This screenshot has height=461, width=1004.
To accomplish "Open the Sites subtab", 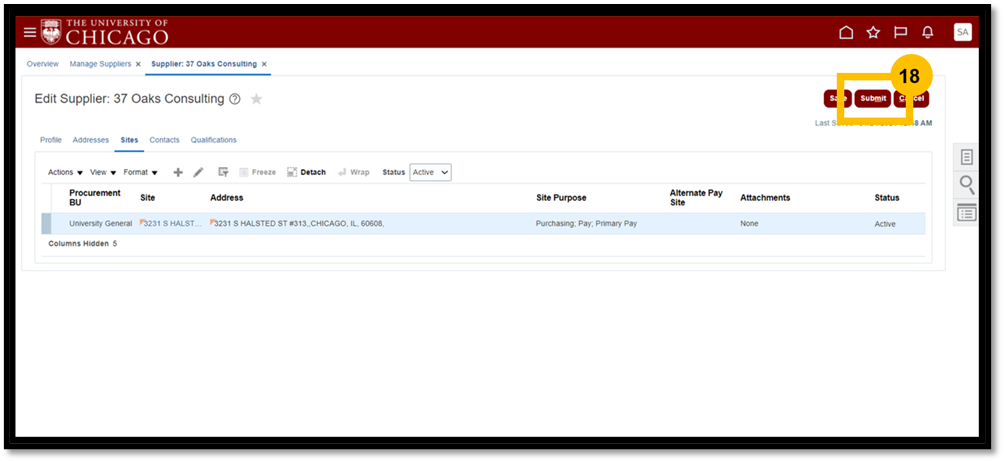I will [129, 140].
